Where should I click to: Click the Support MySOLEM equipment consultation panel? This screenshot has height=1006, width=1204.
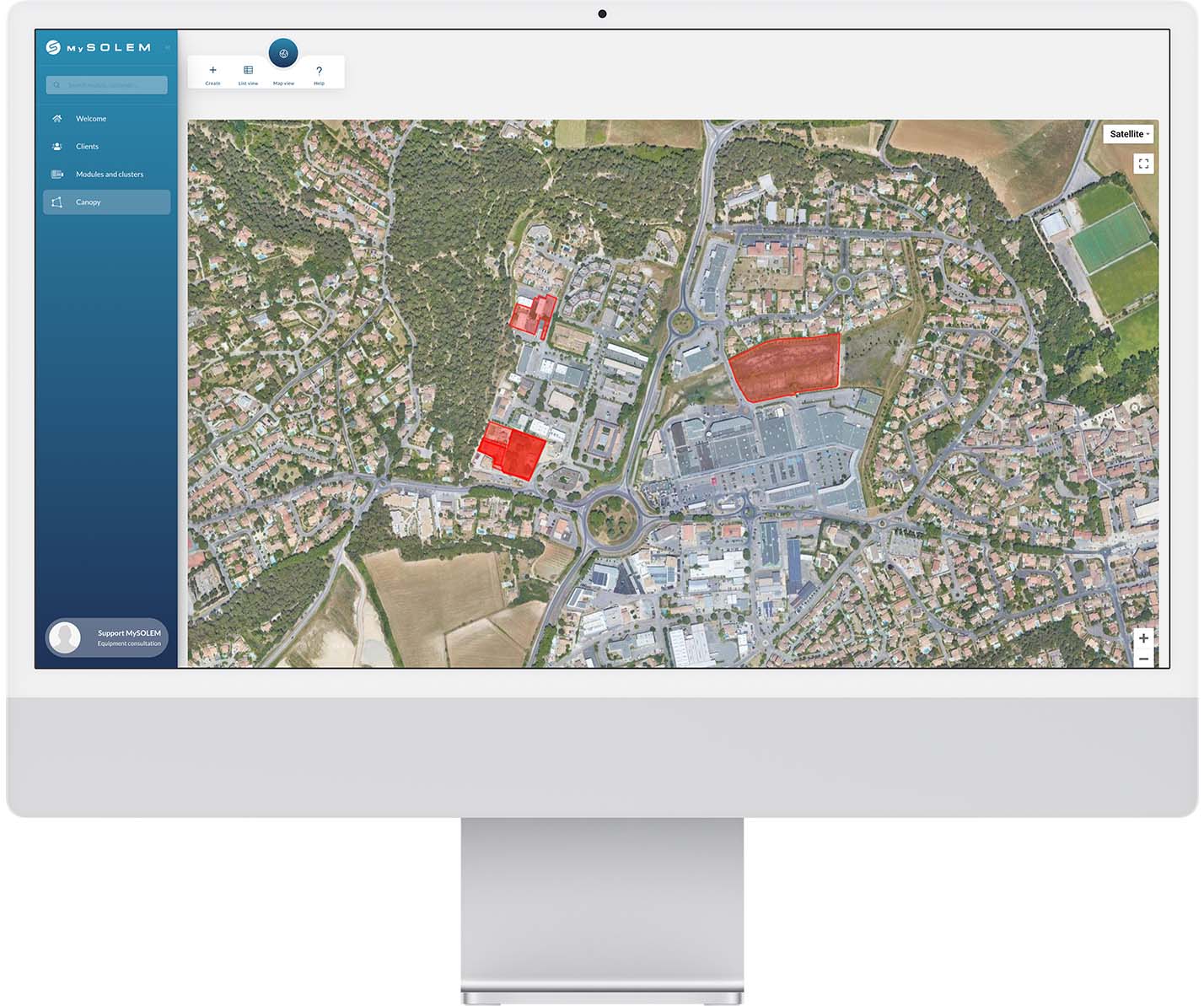click(106, 637)
